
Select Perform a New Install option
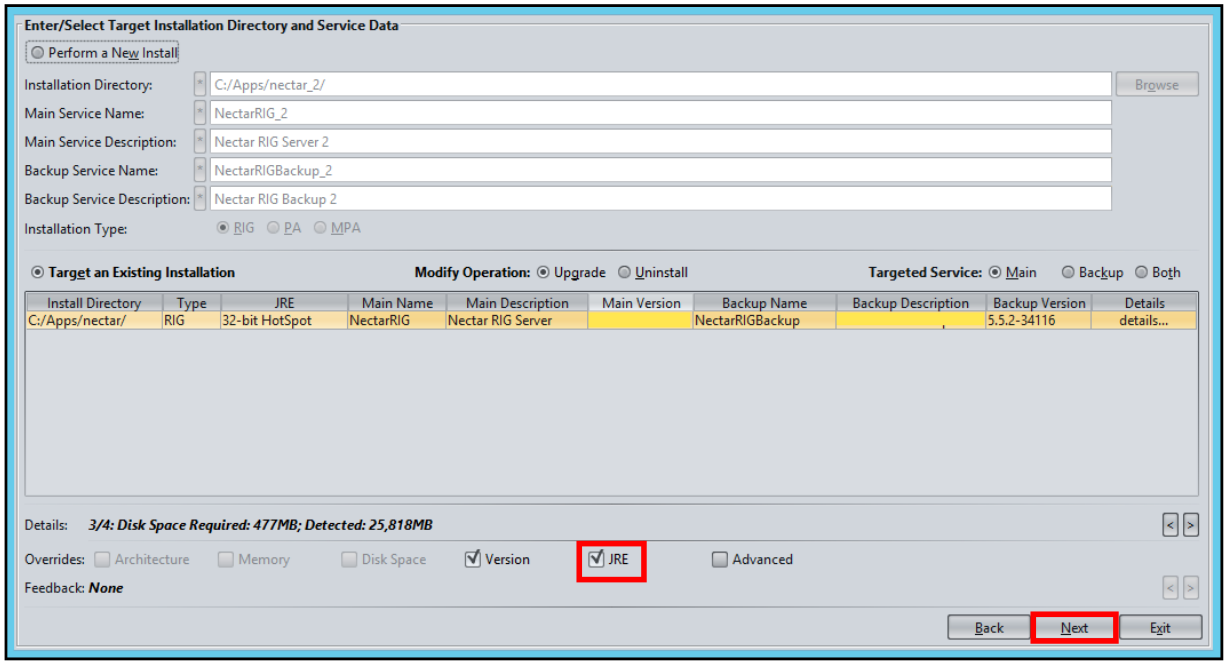(104, 52)
